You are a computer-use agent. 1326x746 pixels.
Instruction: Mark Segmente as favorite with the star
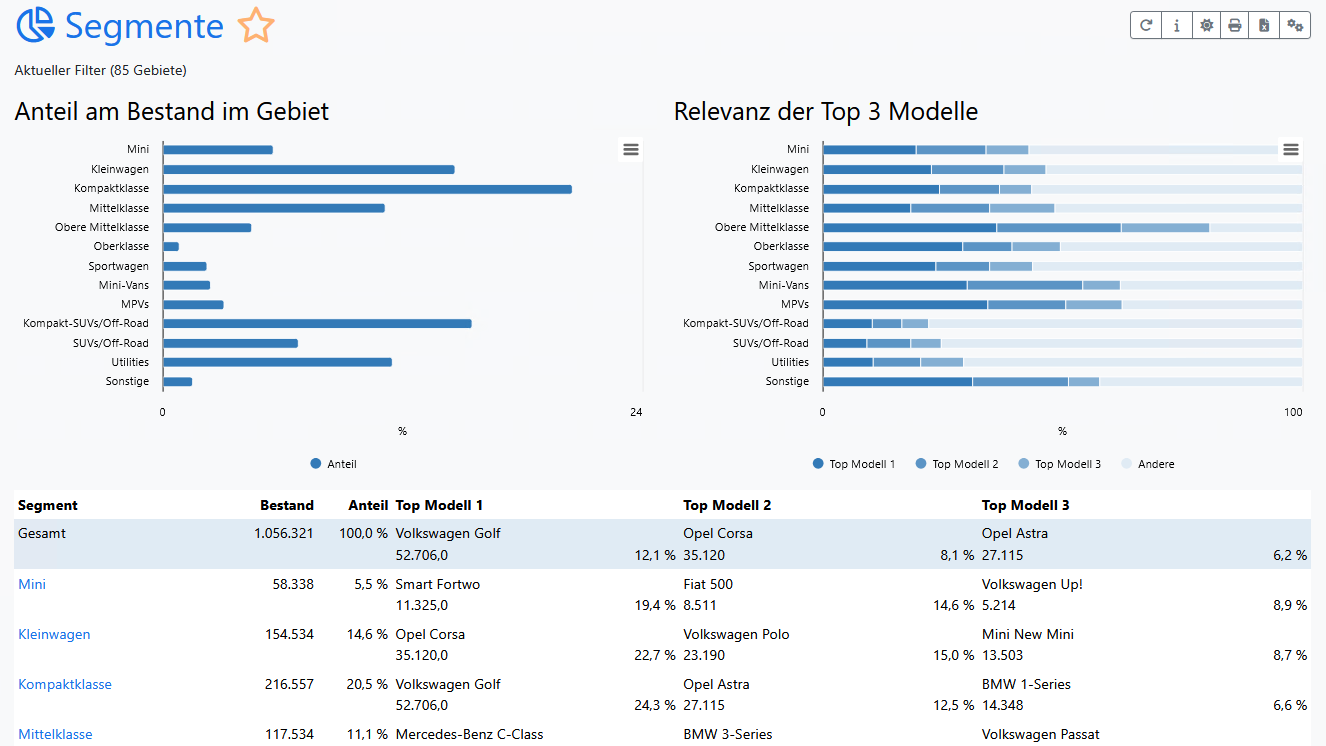256,25
